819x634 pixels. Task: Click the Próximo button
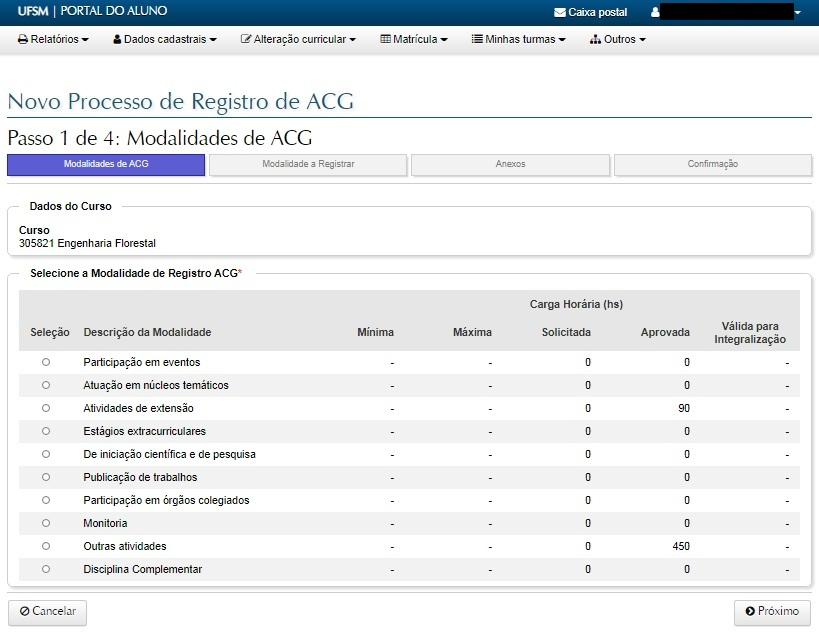[x=772, y=612]
